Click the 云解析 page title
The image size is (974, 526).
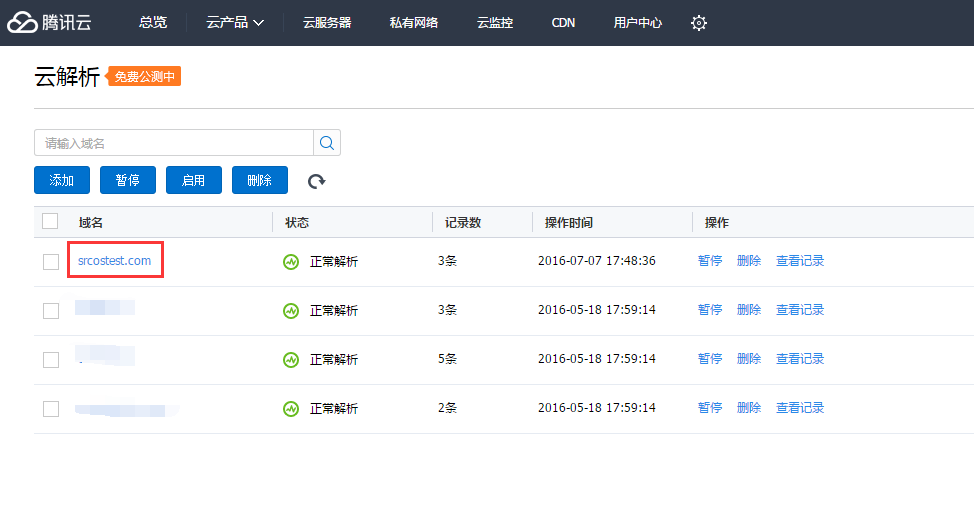pyautogui.click(x=67, y=77)
